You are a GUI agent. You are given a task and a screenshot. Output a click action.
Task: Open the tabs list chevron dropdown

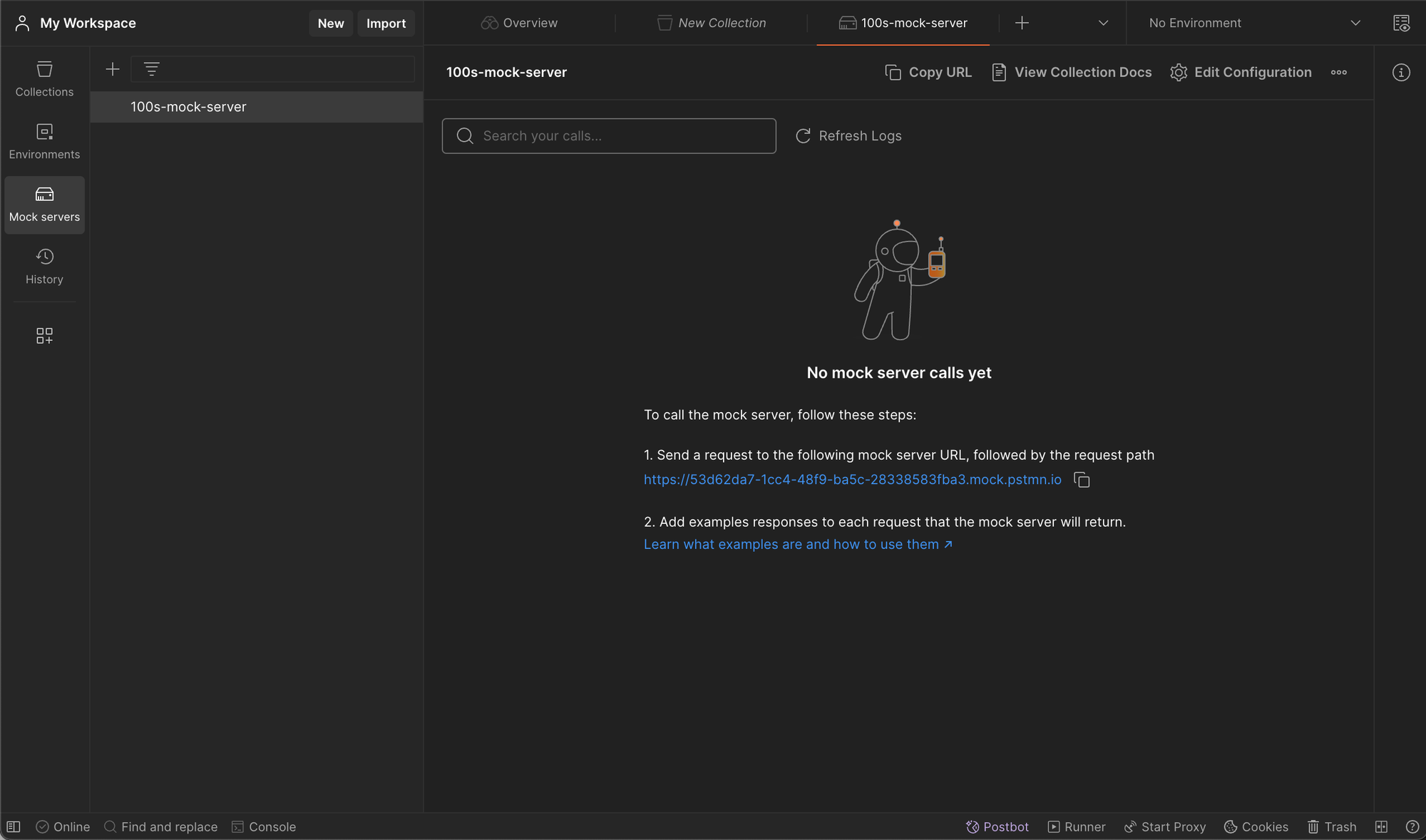click(1103, 23)
